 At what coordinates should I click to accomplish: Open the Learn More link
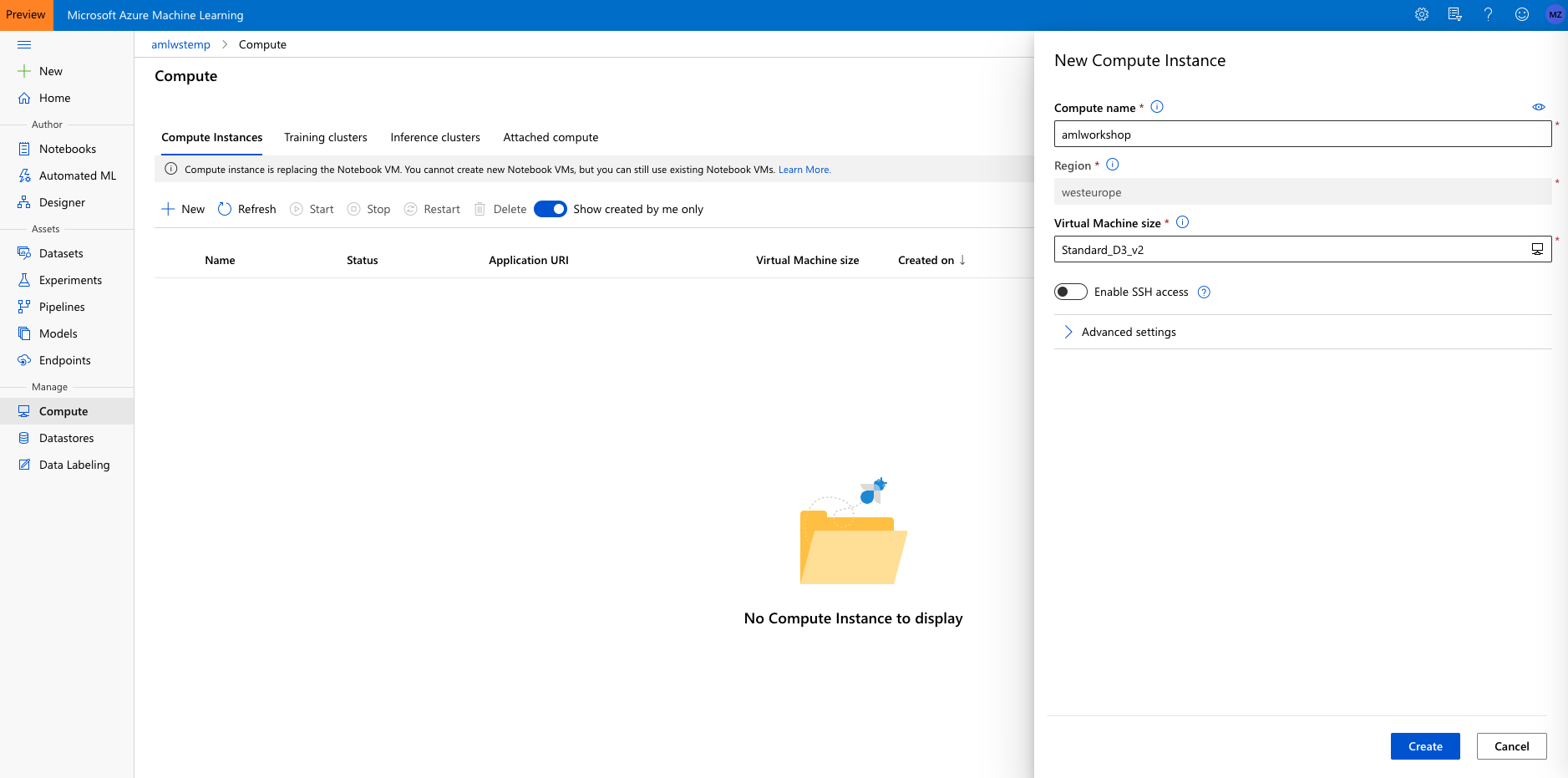pyautogui.click(x=804, y=170)
